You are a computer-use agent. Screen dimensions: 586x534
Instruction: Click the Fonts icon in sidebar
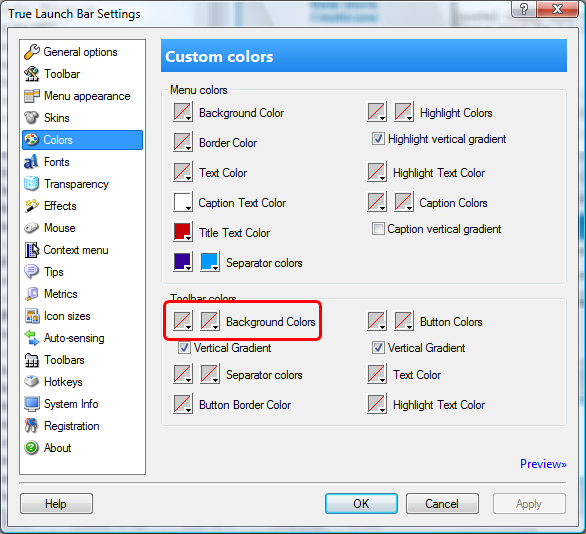tap(31, 162)
